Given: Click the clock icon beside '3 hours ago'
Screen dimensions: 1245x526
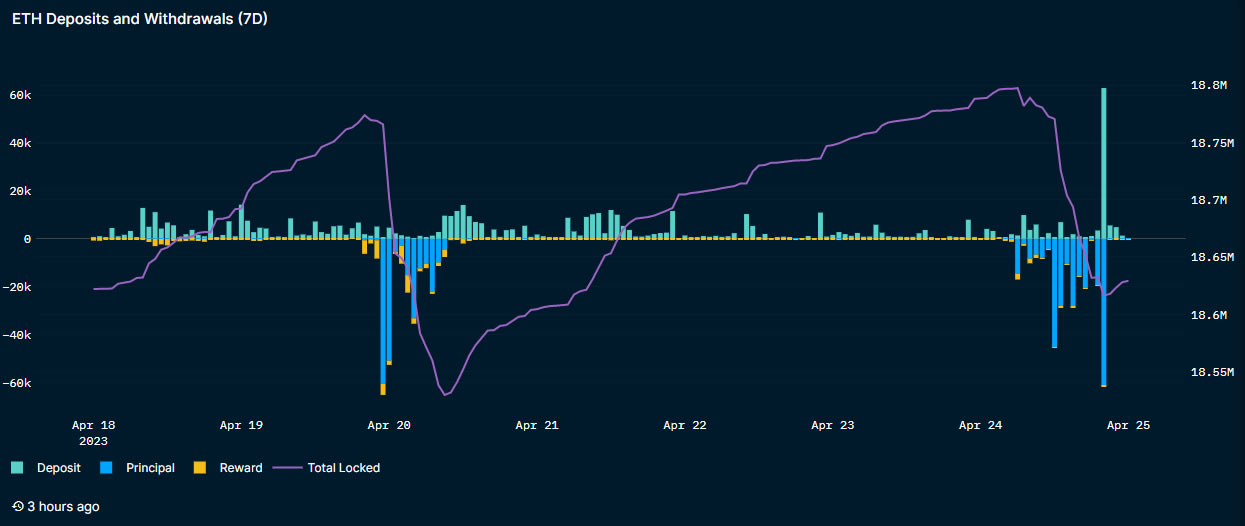Looking at the screenshot, I should [x=18, y=507].
